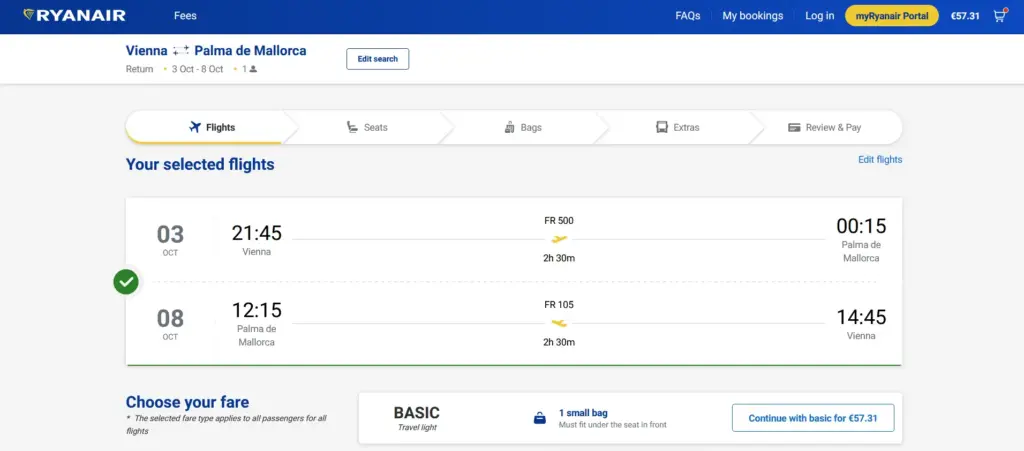Open the Ryanair home logo
The width and height of the screenshot is (1024, 451).
click(x=74, y=16)
